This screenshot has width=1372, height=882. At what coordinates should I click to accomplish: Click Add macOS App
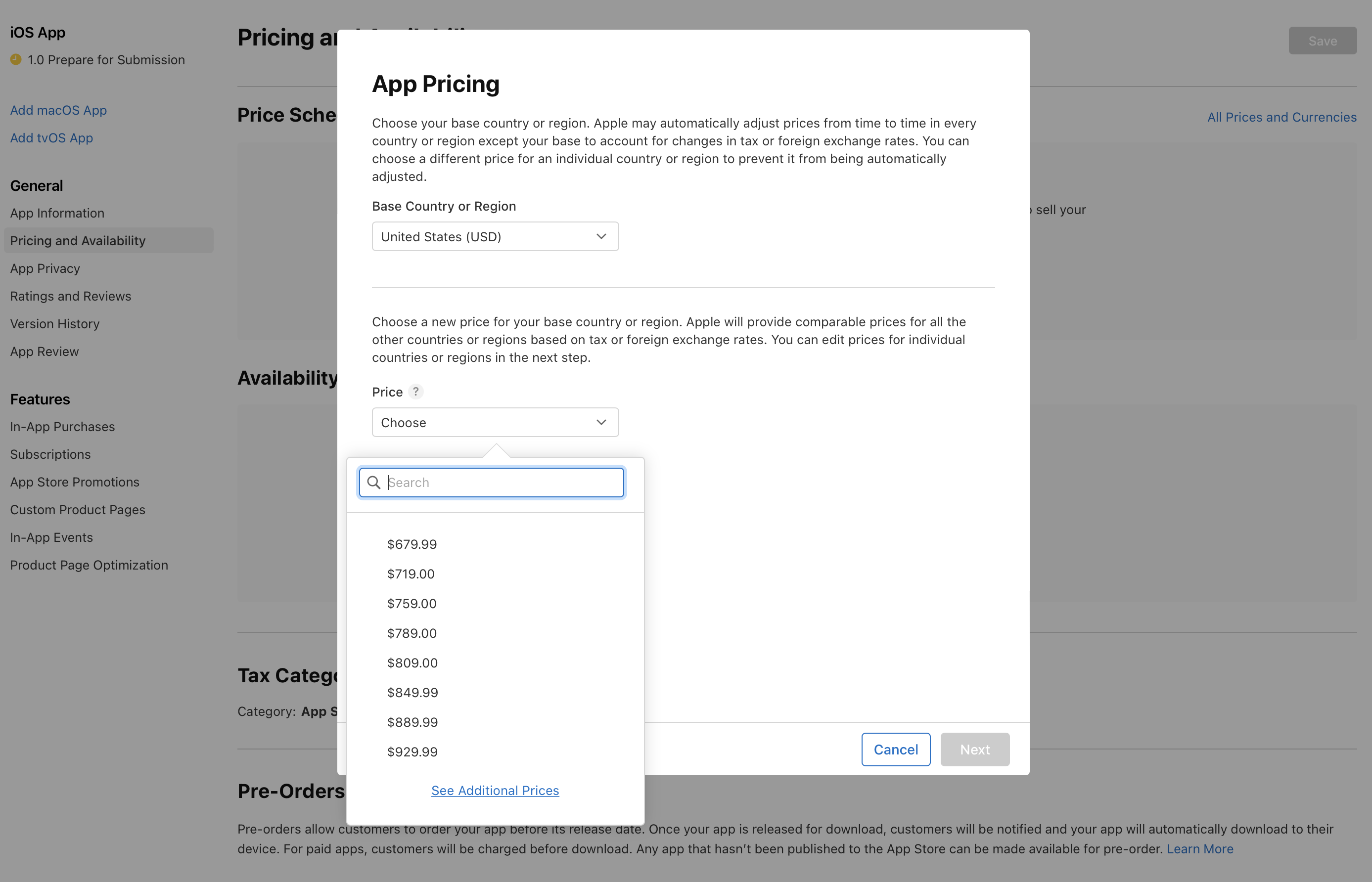click(x=58, y=110)
